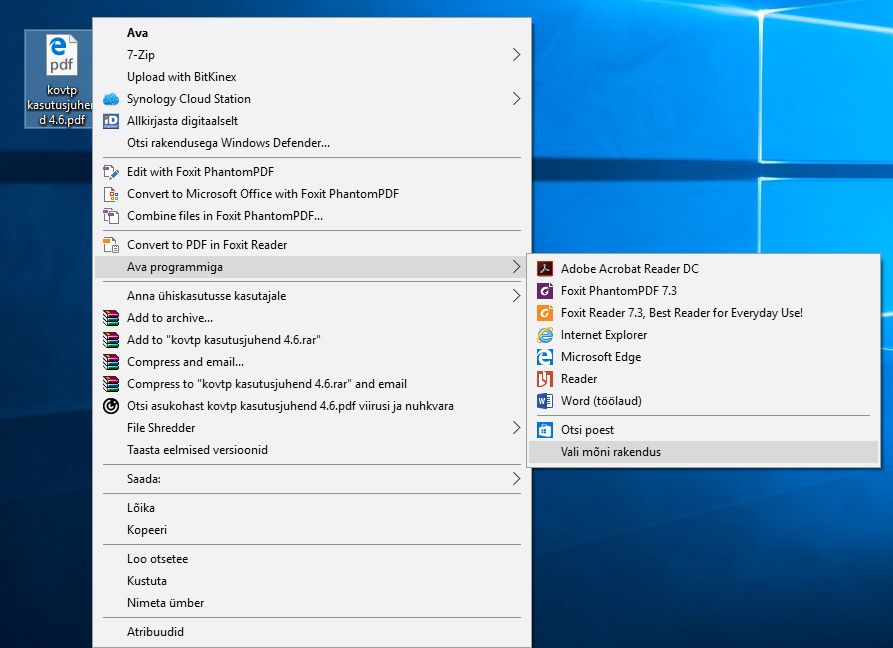The image size is (893, 648).
Task: Select Nimeta ümber
Action: (x=312, y=603)
